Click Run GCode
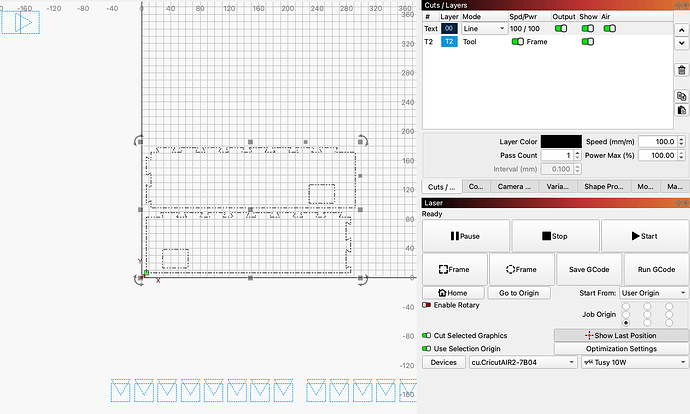Image resolution: width=690 pixels, height=414 pixels. pyautogui.click(x=656, y=269)
